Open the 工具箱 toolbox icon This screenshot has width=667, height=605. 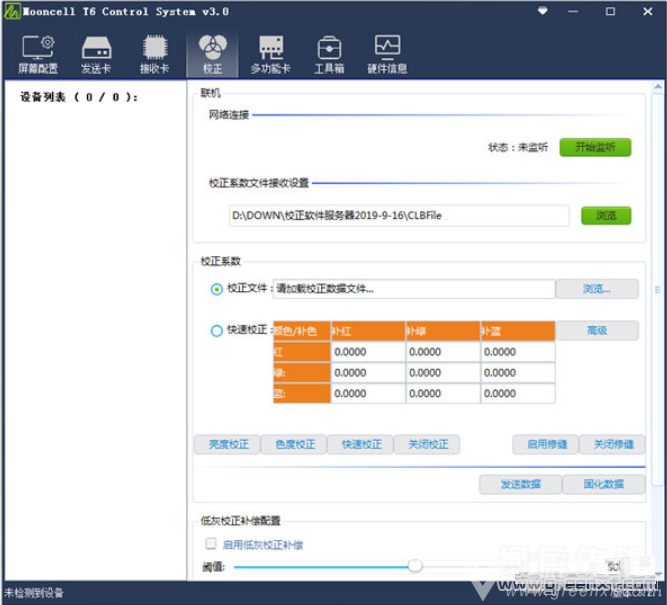coord(329,54)
